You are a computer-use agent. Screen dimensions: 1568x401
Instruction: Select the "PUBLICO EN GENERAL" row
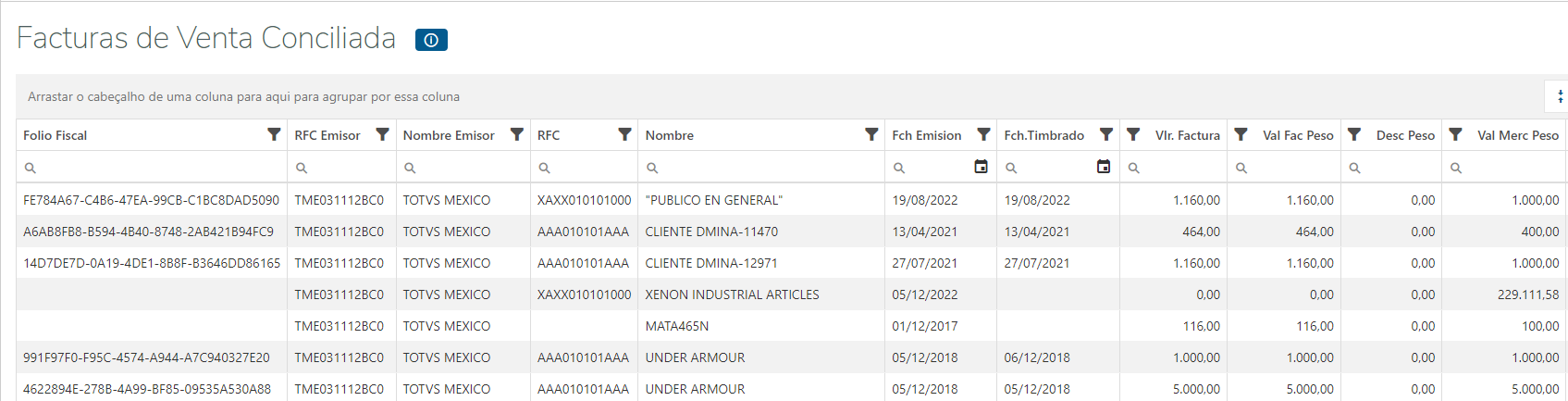tap(713, 200)
